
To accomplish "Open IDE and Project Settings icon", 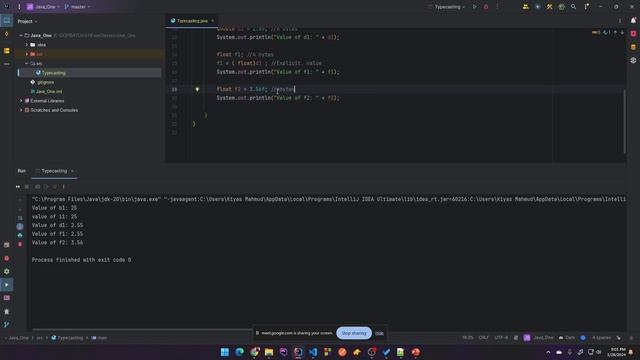I will 587,7.
